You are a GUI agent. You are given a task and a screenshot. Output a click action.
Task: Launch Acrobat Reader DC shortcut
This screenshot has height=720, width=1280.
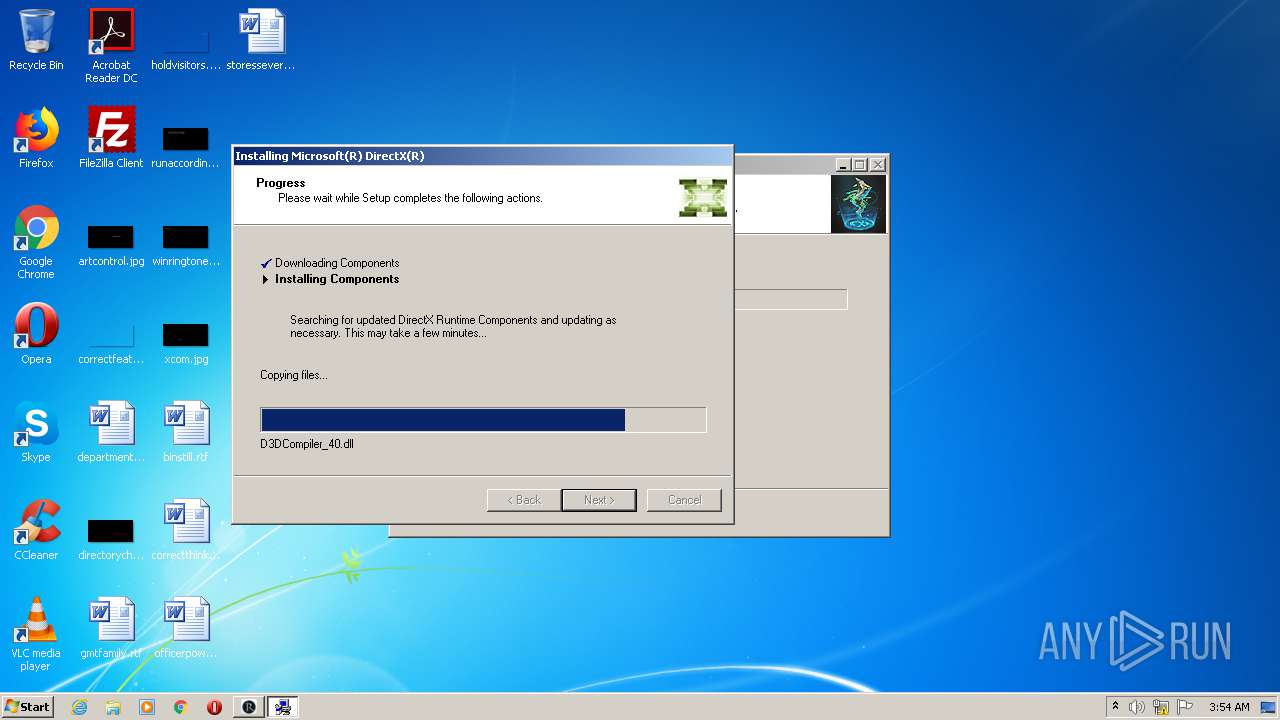pos(111,46)
